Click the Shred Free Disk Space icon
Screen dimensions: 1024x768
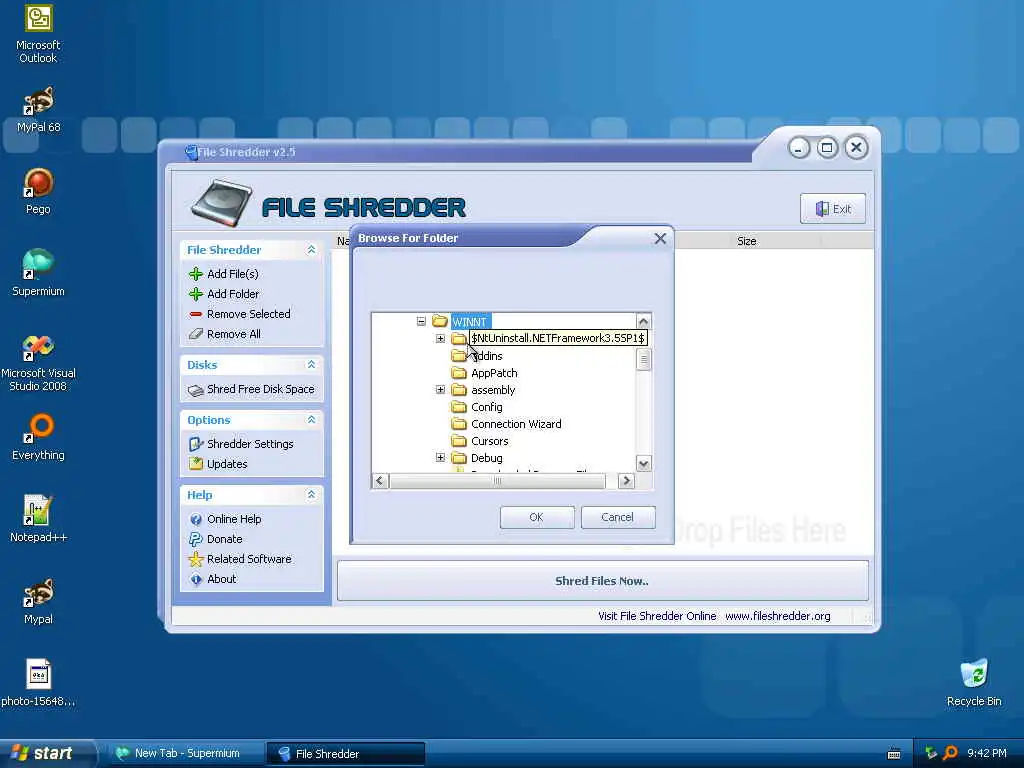[x=196, y=390]
